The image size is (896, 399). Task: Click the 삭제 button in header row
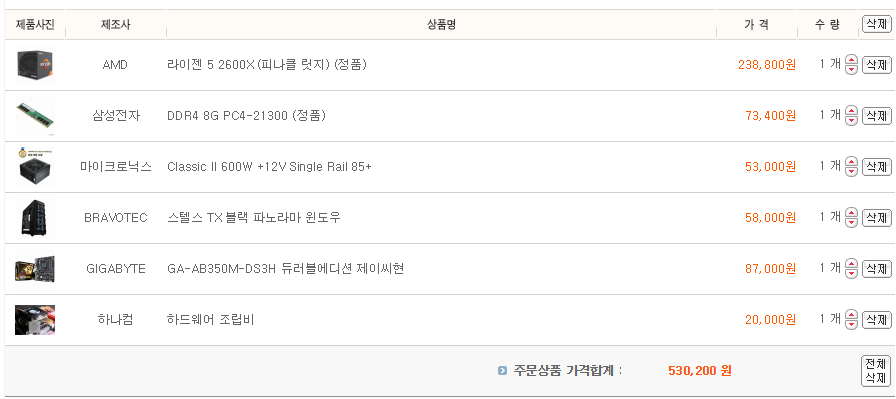877,24
